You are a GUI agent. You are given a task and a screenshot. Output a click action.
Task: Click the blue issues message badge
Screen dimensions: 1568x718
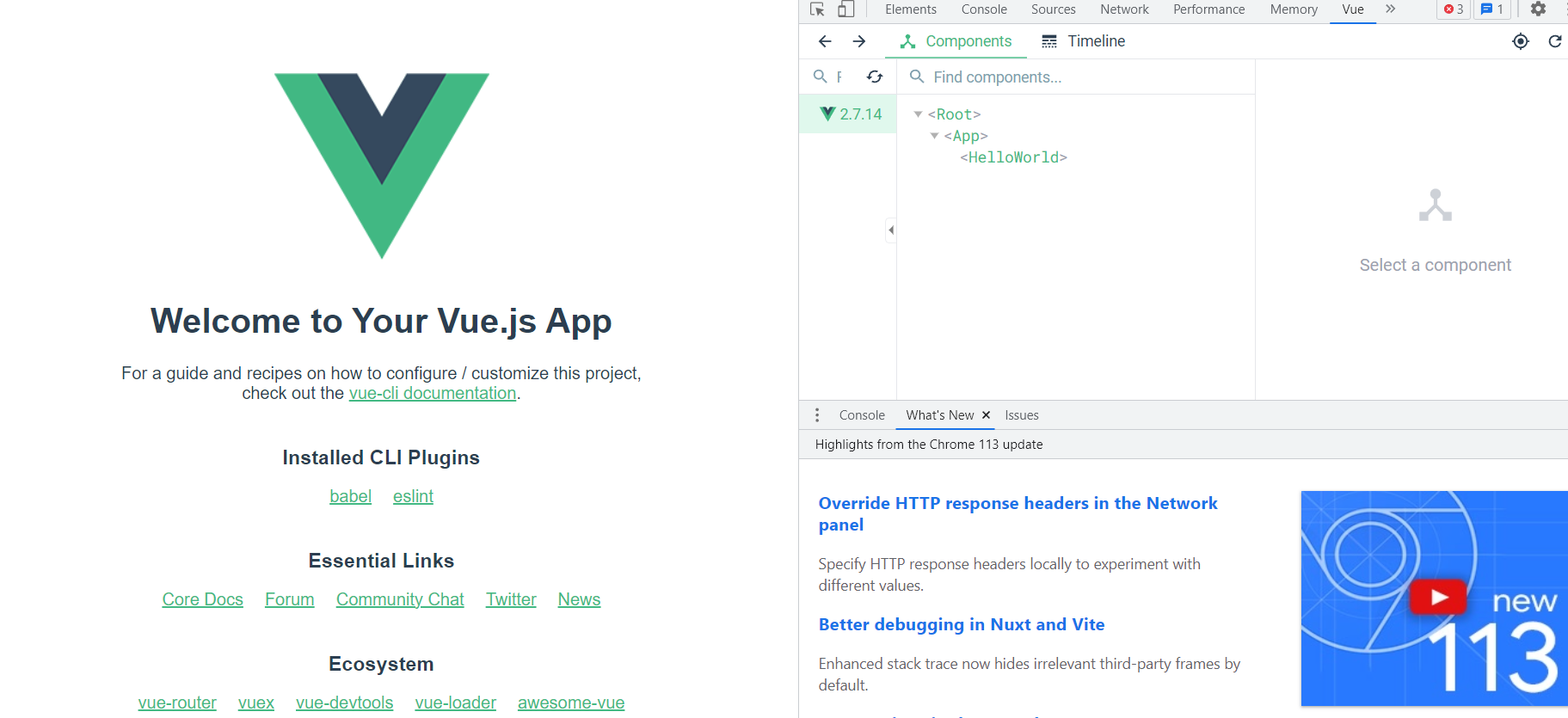[x=1492, y=9]
